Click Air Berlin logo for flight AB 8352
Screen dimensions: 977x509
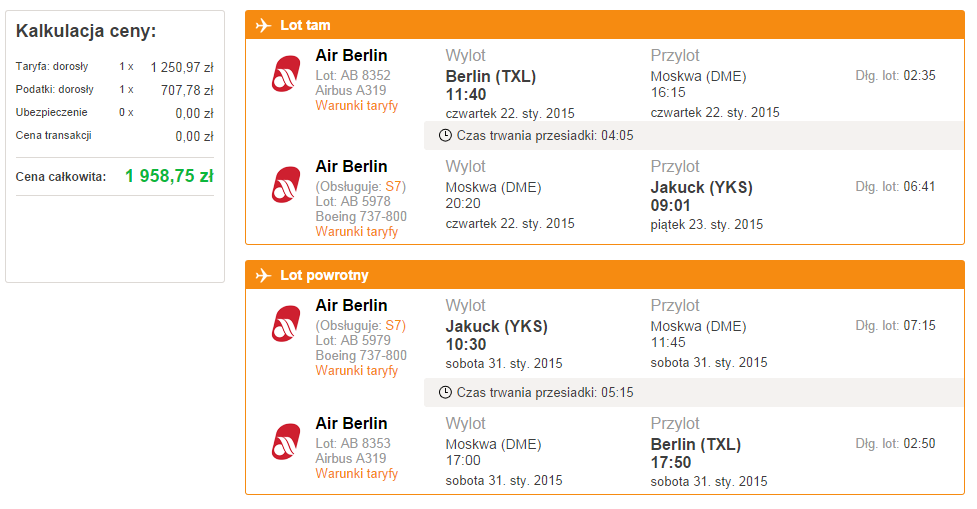pos(286,74)
